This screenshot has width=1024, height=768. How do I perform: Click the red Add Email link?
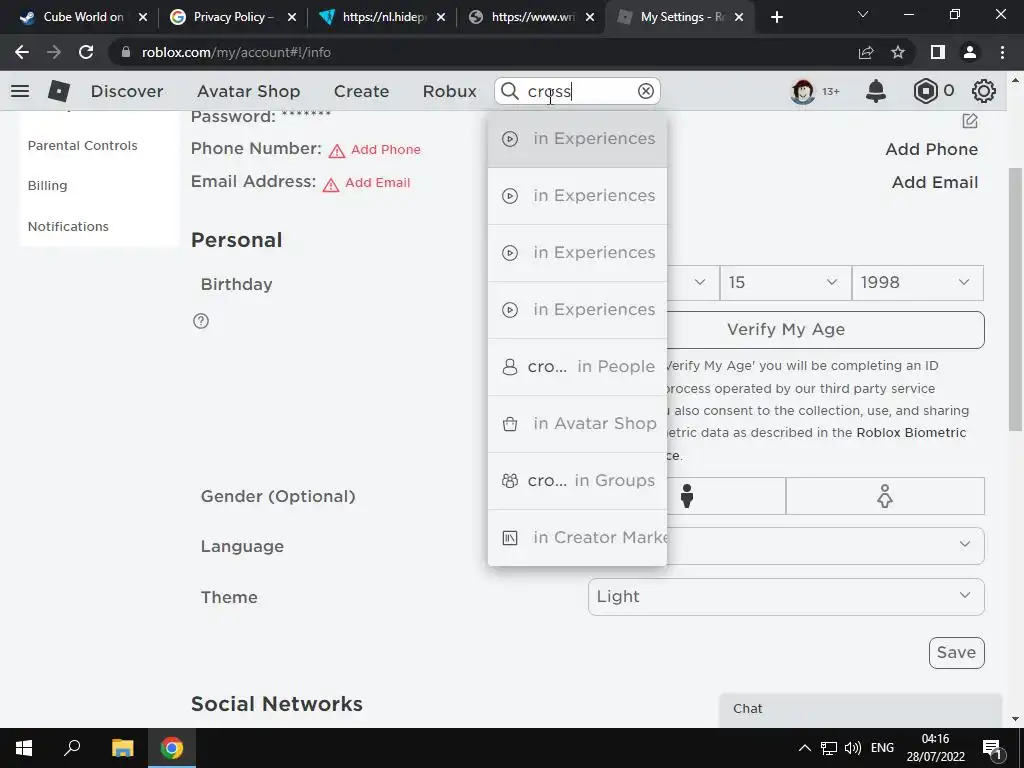click(x=377, y=183)
